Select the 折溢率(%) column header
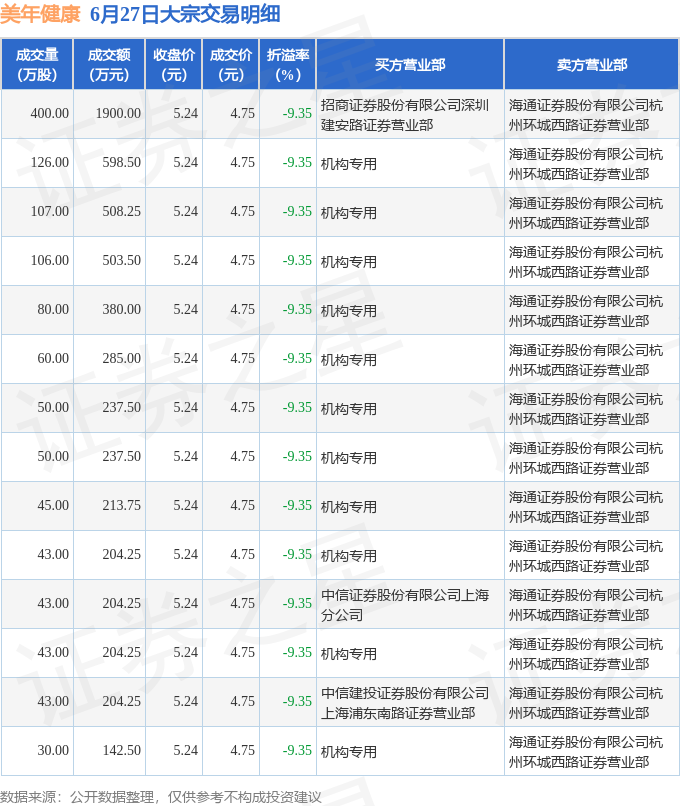Image resolution: width=680 pixels, height=806 pixels. pos(288,65)
